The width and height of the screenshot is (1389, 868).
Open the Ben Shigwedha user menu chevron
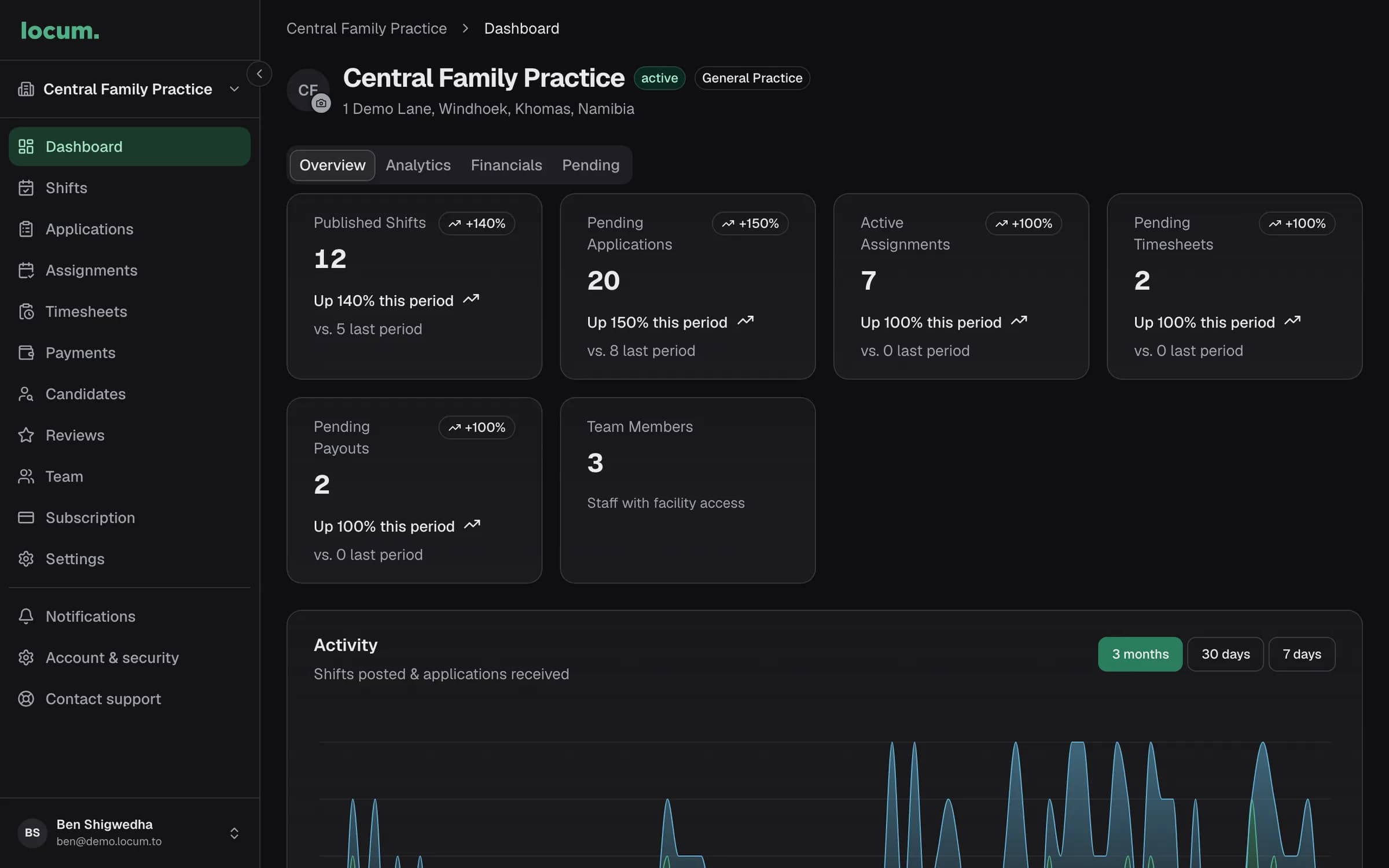[x=234, y=833]
